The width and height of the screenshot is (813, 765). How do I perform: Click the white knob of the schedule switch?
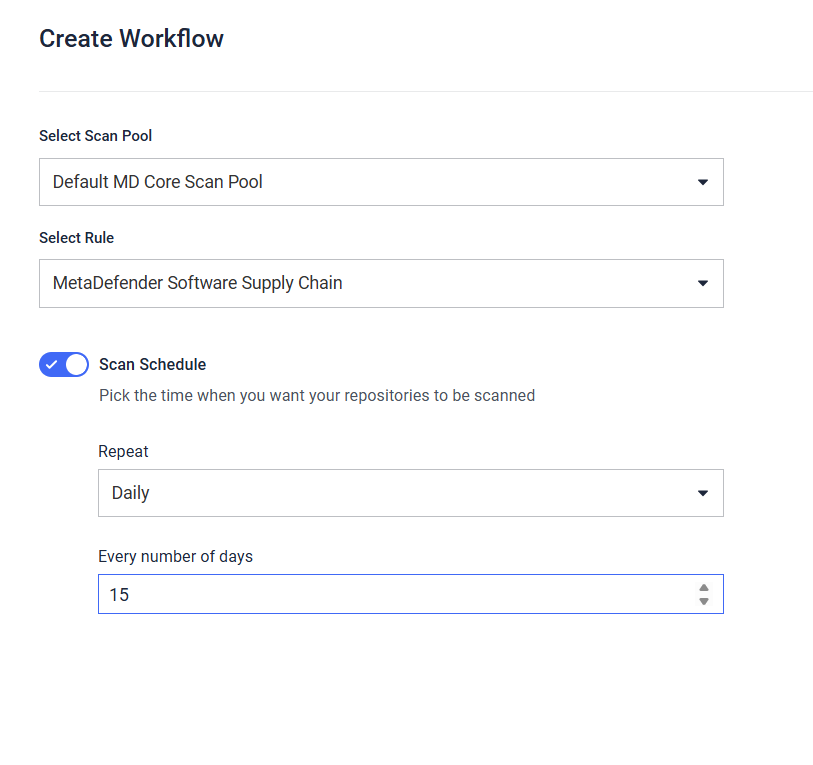(x=76, y=365)
